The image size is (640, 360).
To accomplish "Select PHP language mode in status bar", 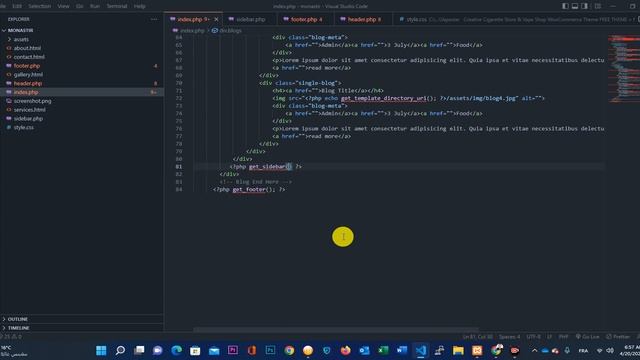I will (x=563, y=337).
